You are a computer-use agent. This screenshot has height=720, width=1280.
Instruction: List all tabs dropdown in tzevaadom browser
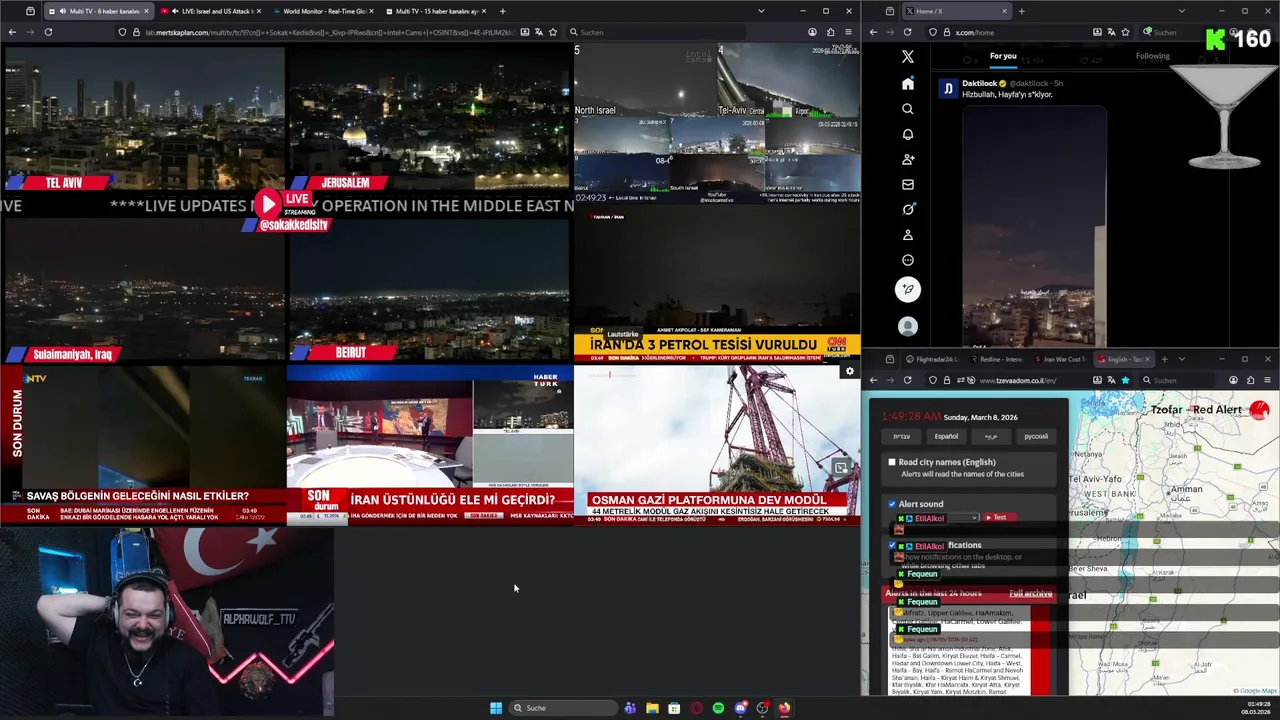point(1181,359)
